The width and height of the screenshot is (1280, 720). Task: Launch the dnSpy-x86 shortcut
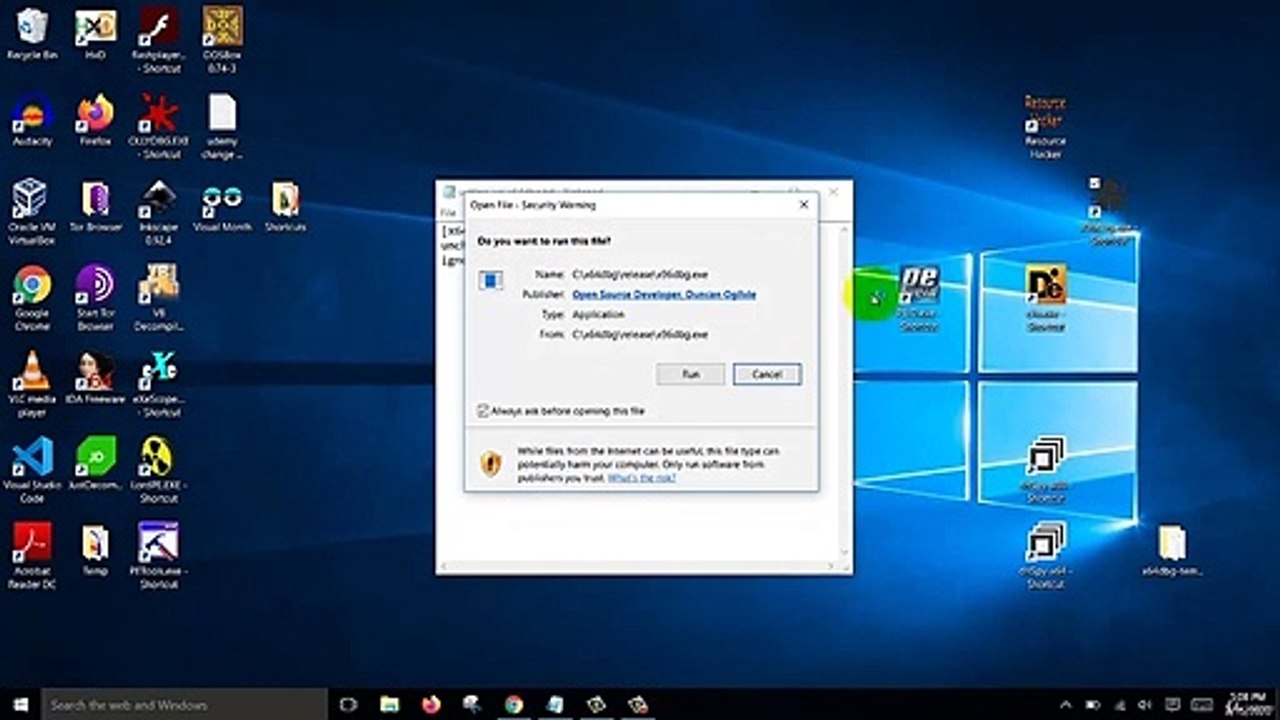[x=1045, y=470]
